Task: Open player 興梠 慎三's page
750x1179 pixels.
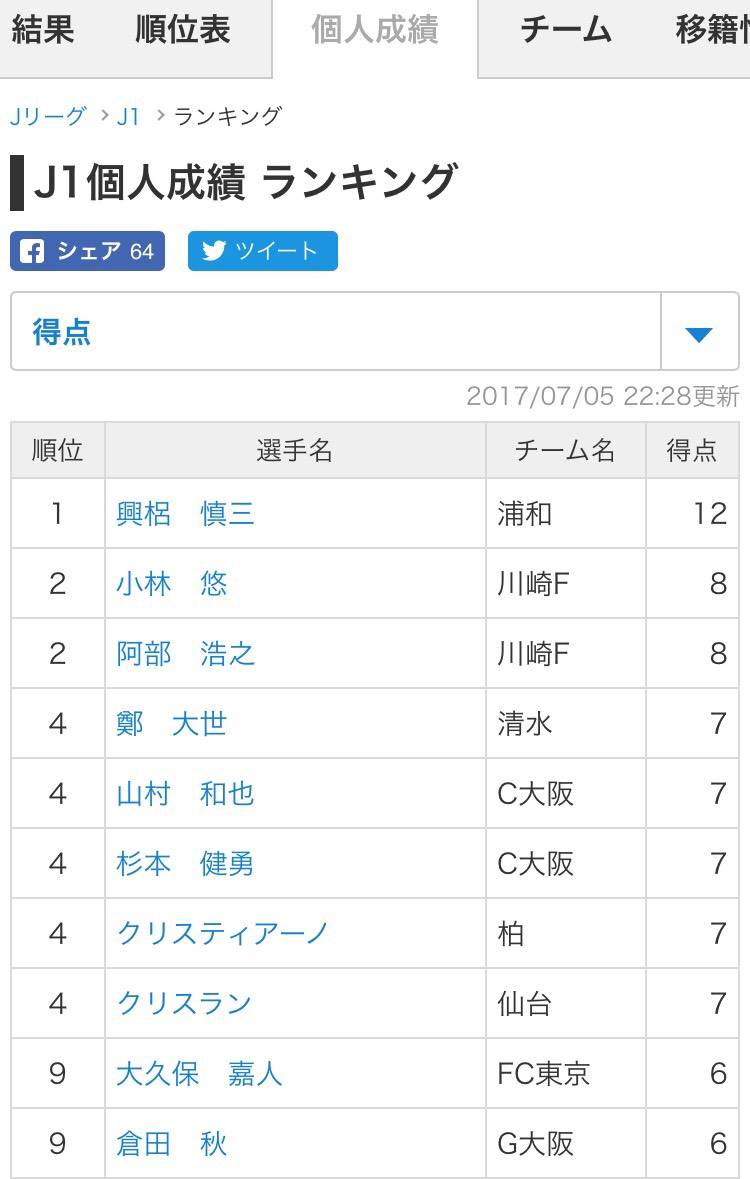Action: [185, 514]
